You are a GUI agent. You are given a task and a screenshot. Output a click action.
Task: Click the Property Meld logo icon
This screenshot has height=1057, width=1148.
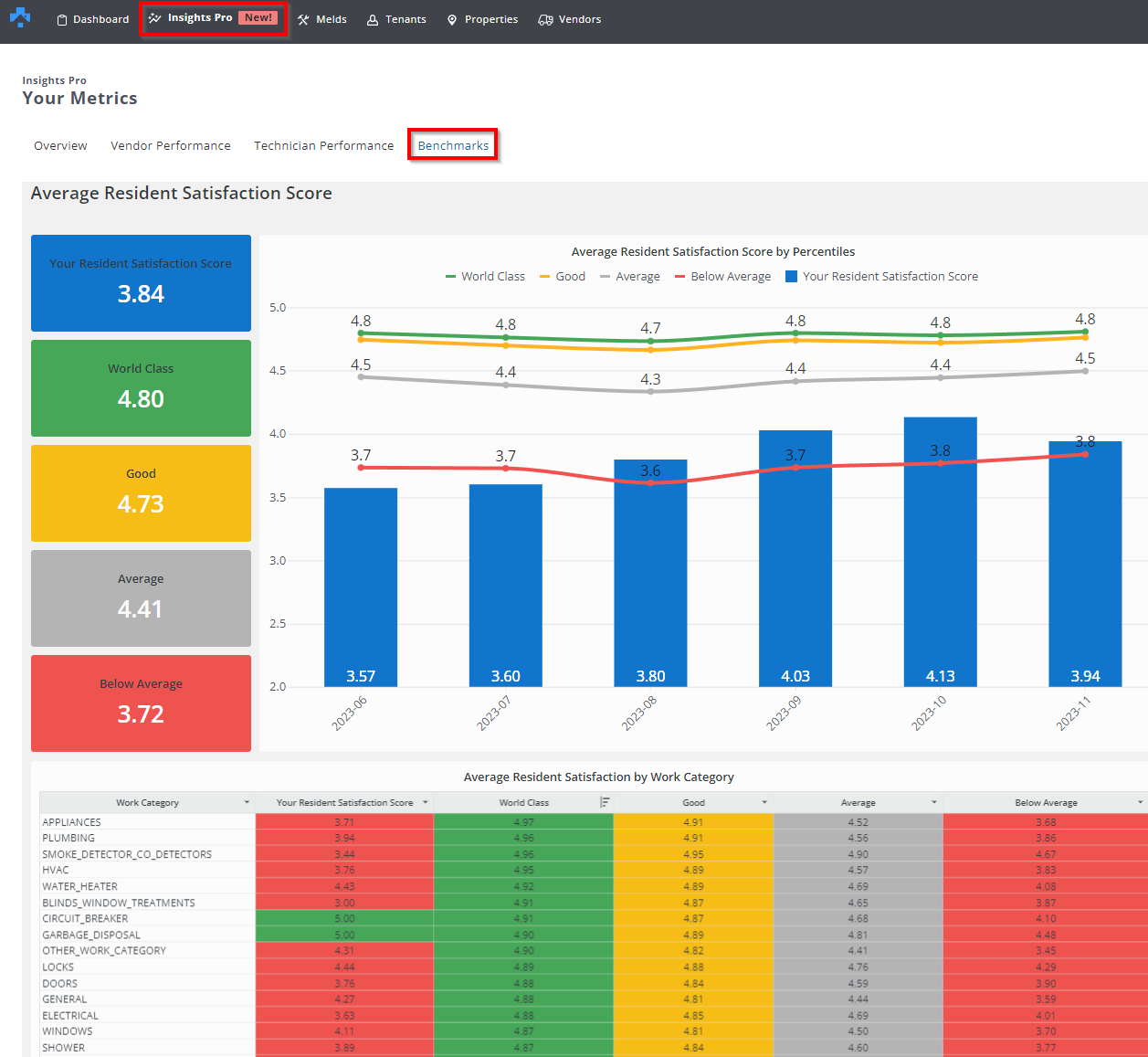[20, 17]
